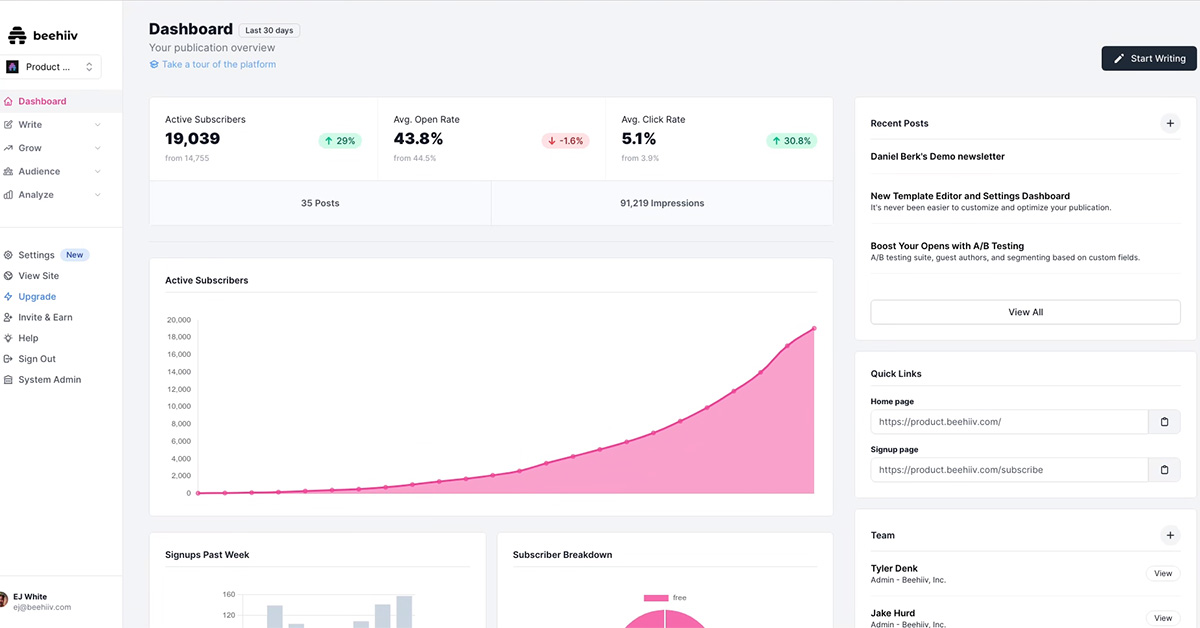
Task: Click the System Admin icon
Action: point(9,380)
